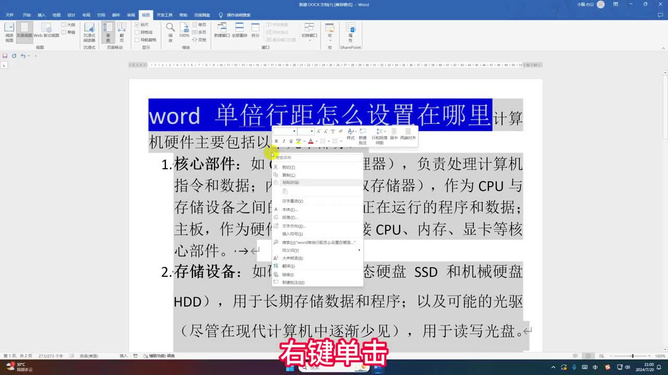Click New Comment in mini toolbar
The width and height of the screenshot is (668, 375).
(x=363, y=136)
